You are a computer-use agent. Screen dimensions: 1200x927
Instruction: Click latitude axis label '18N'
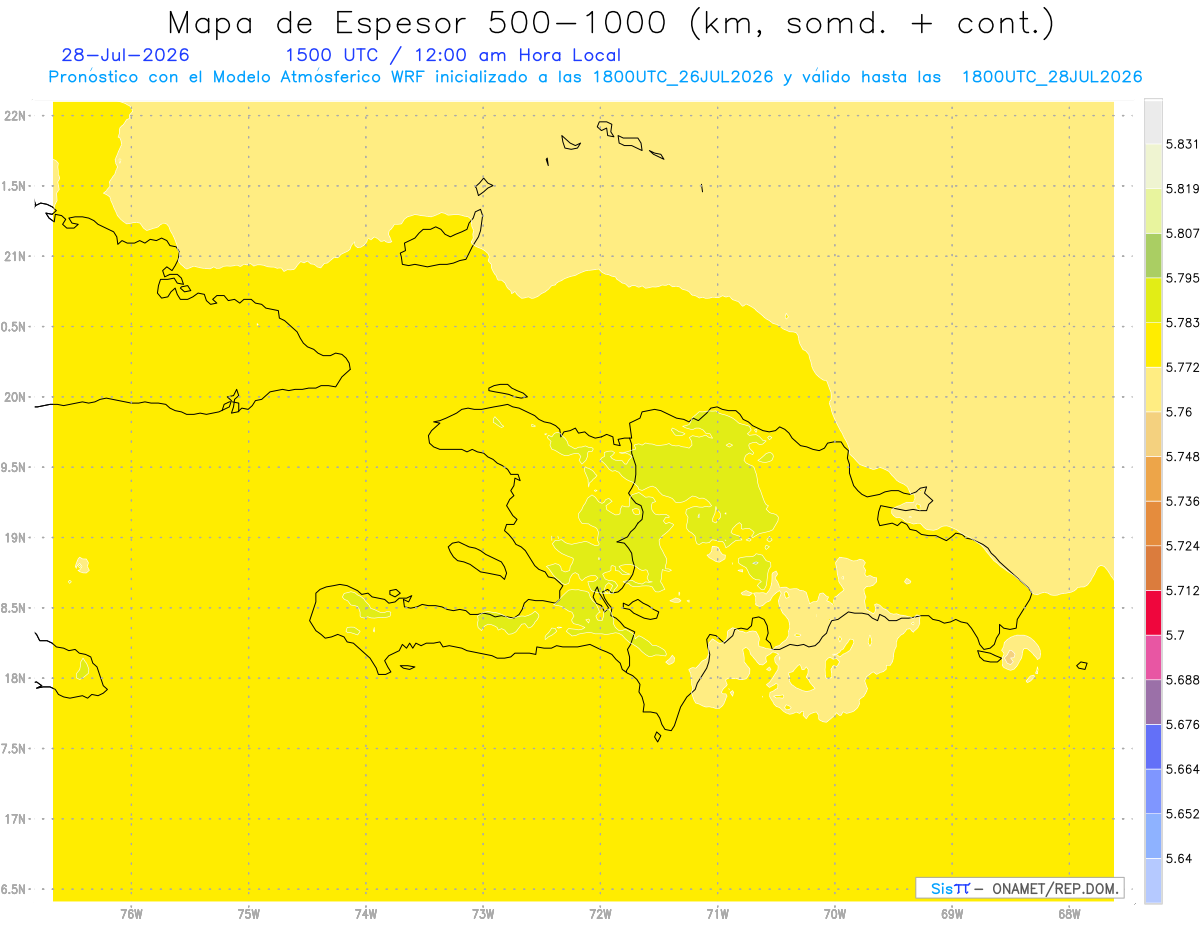[16, 678]
